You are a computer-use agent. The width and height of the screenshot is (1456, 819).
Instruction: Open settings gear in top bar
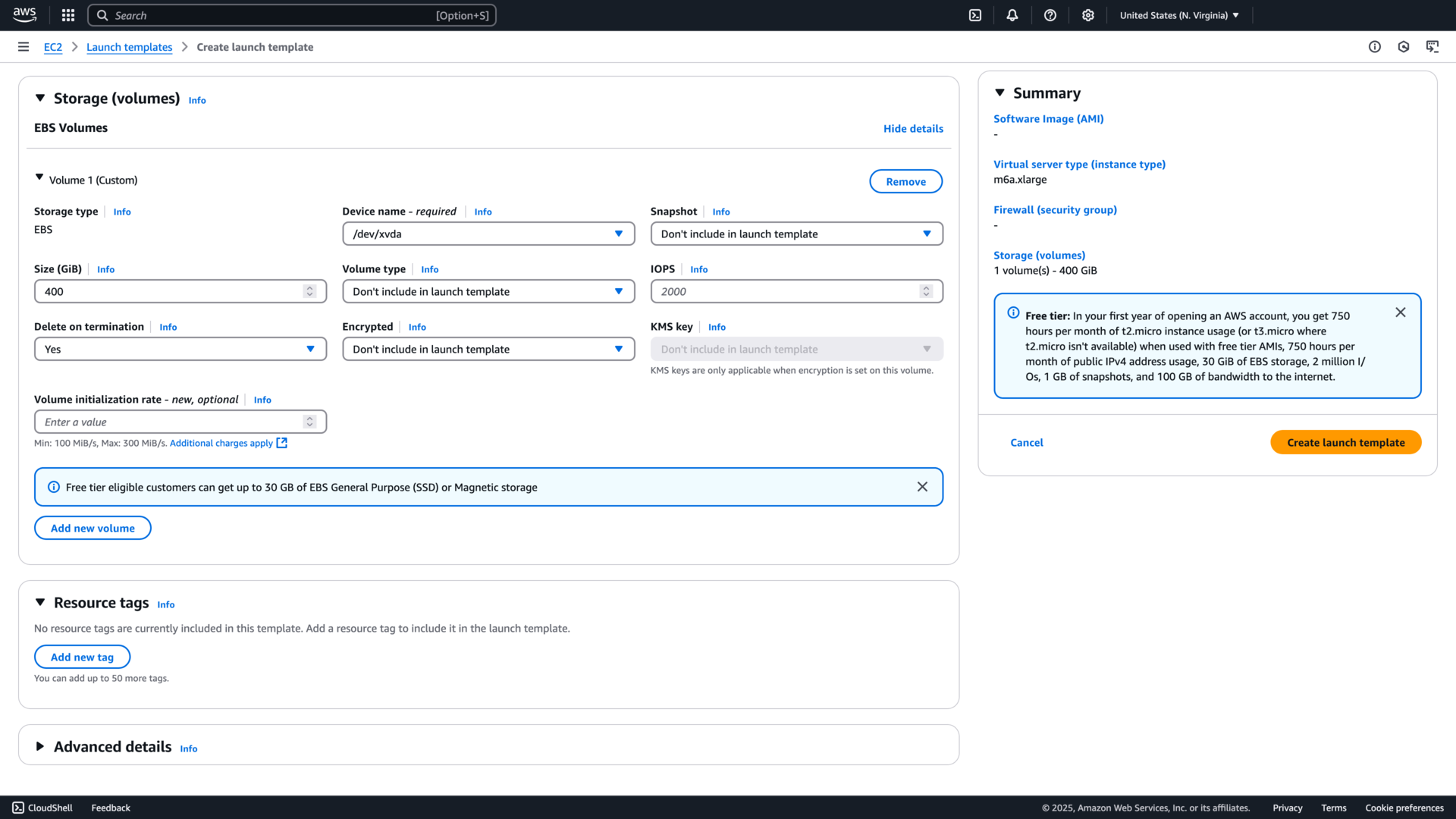pos(1088,15)
